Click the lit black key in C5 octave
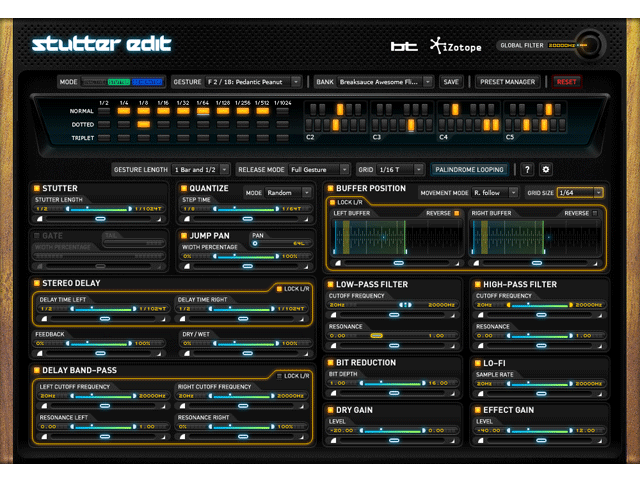 tap(549, 109)
